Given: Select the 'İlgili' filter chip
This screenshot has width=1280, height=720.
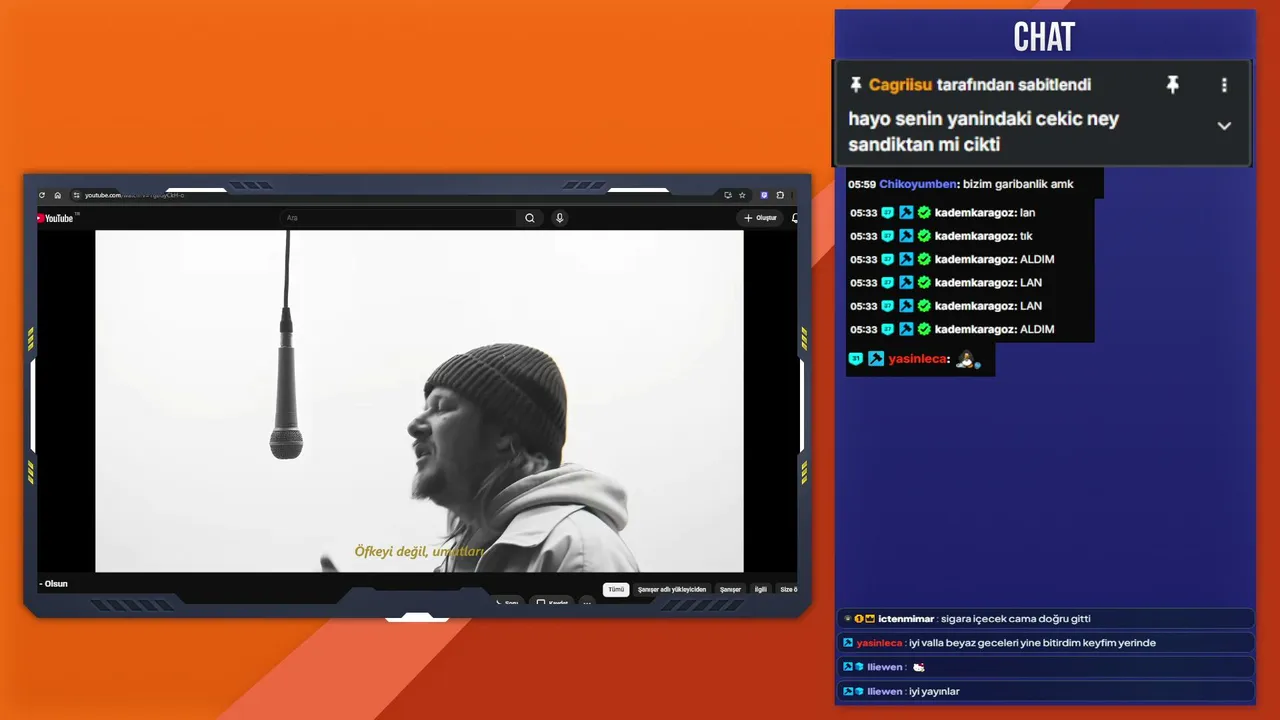Looking at the screenshot, I should coord(761,589).
